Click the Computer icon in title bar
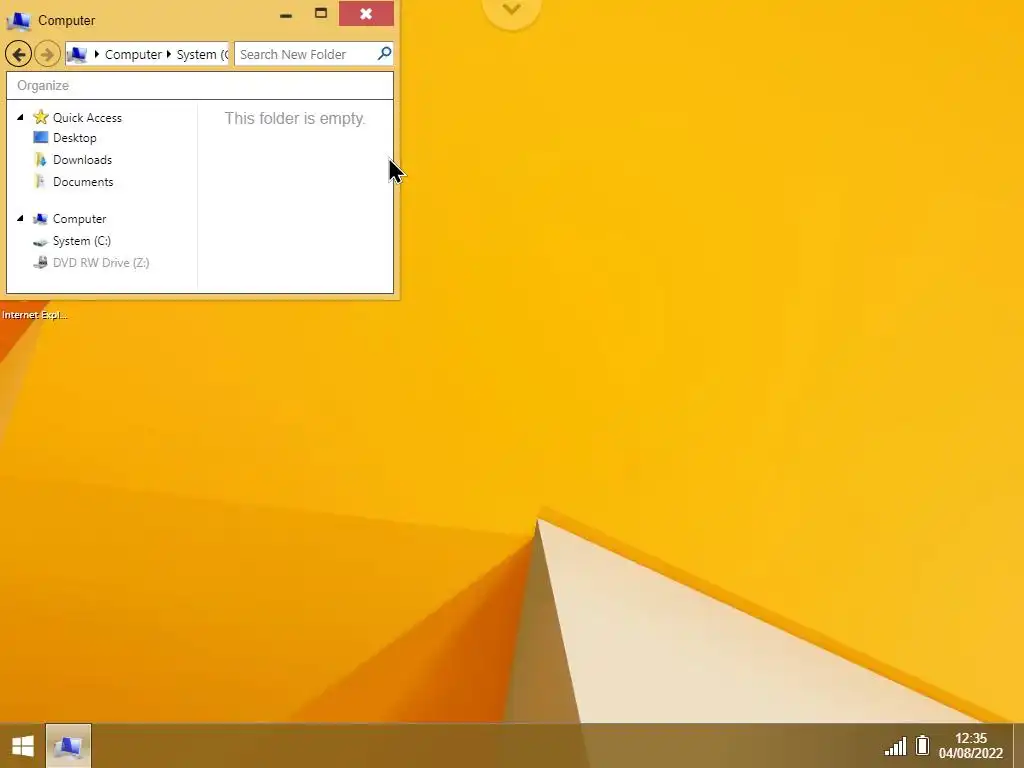Viewport: 1024px width, 768px height. [x=18, y=20]
